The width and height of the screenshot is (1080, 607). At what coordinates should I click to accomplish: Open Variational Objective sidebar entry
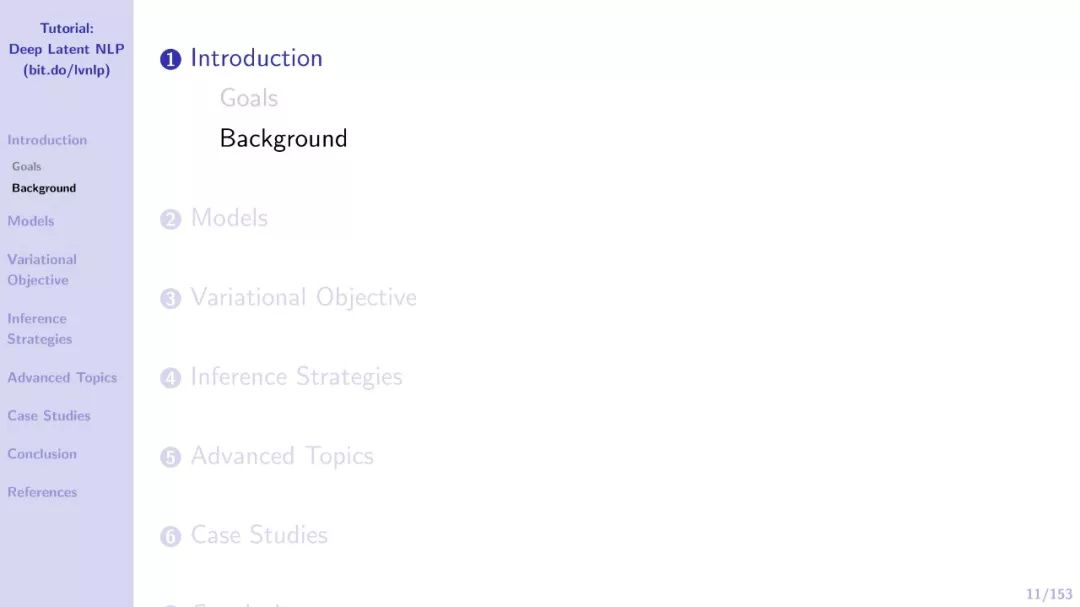[42, 270]
